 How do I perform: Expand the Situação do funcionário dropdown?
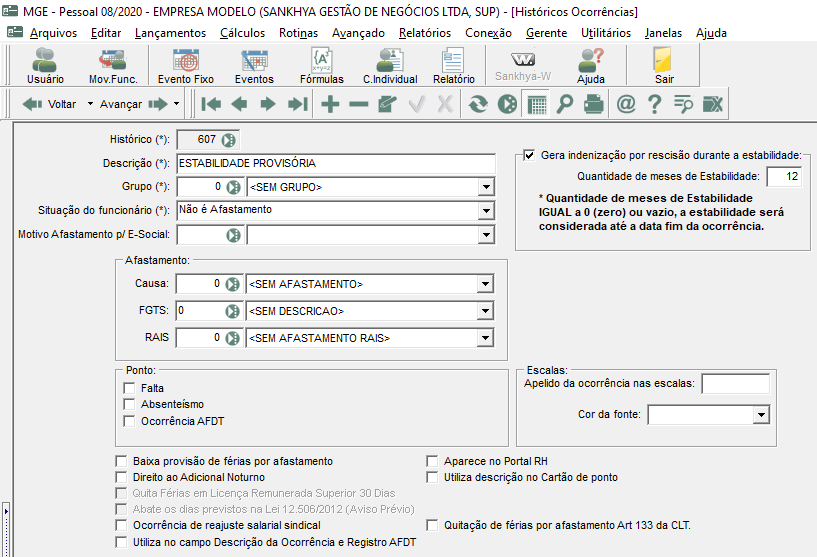point(486,211)
